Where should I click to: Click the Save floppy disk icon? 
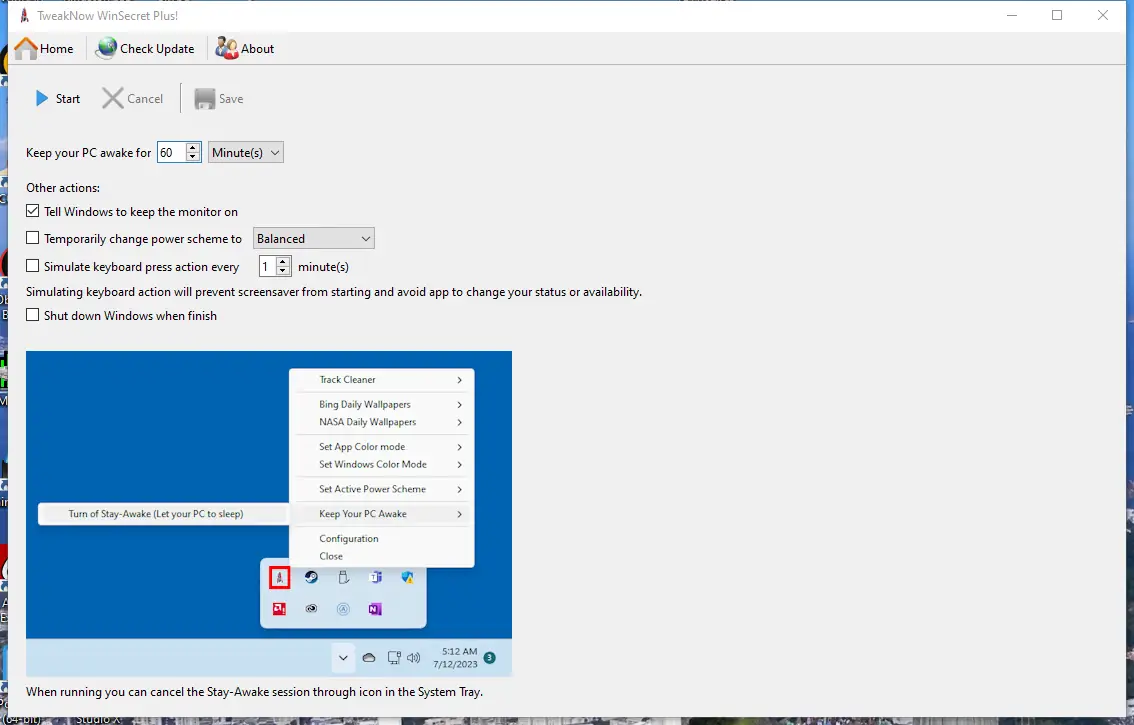pyautogui.click(x=205, y=98)
